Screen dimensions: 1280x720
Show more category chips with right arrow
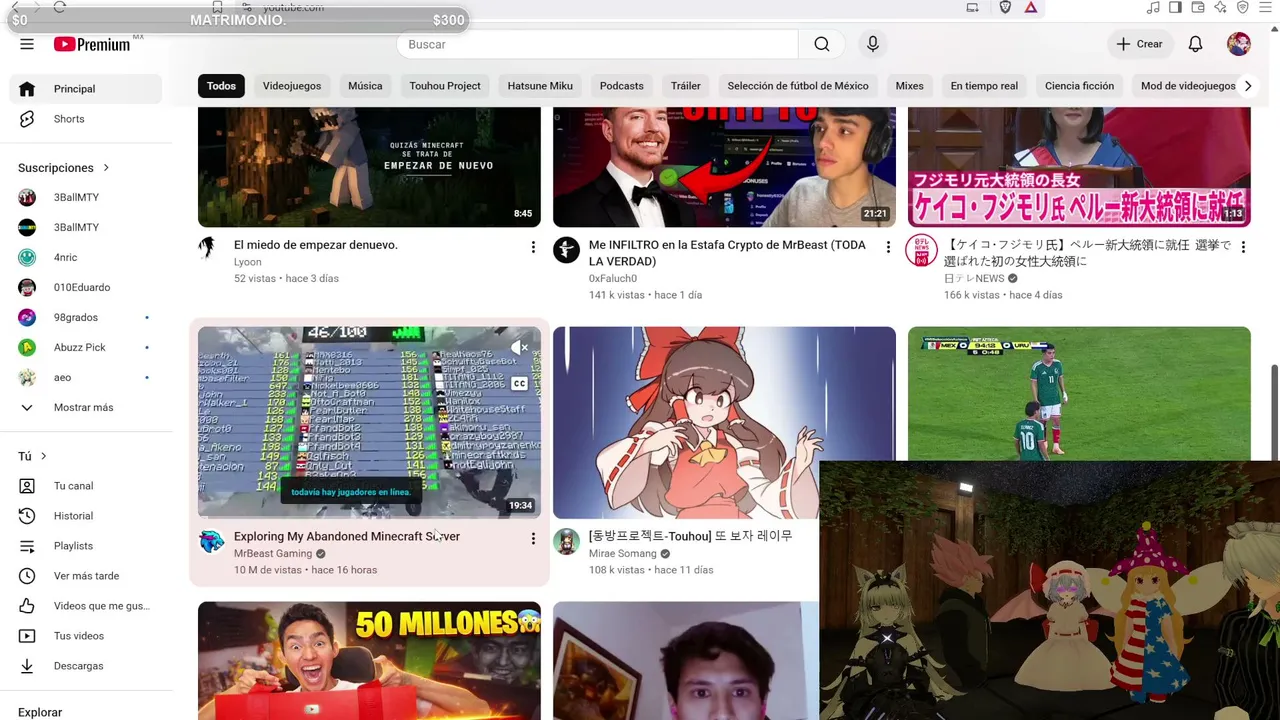1248,86
